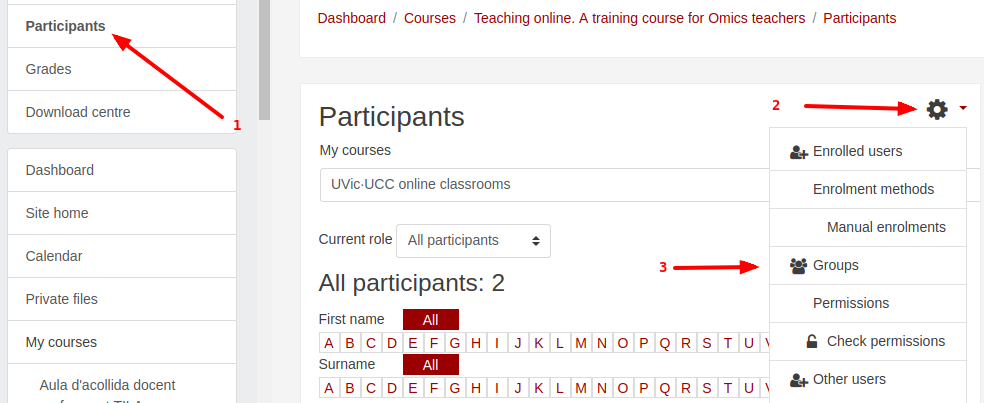Select Enrolment methods menu entry
Screen dimensions: 984x403
(x=873, y=189)
